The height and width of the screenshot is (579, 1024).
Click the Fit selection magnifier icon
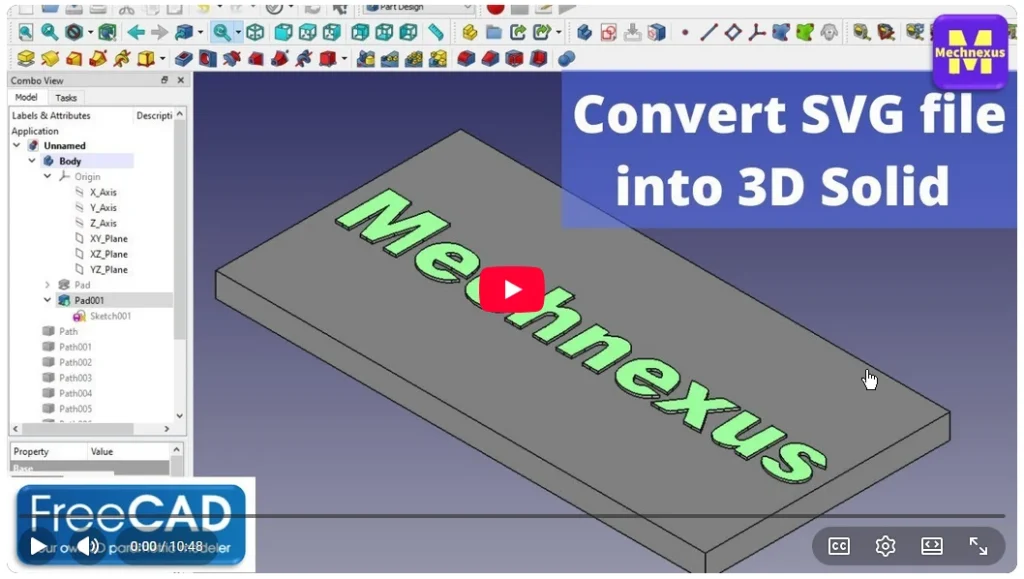50,32
